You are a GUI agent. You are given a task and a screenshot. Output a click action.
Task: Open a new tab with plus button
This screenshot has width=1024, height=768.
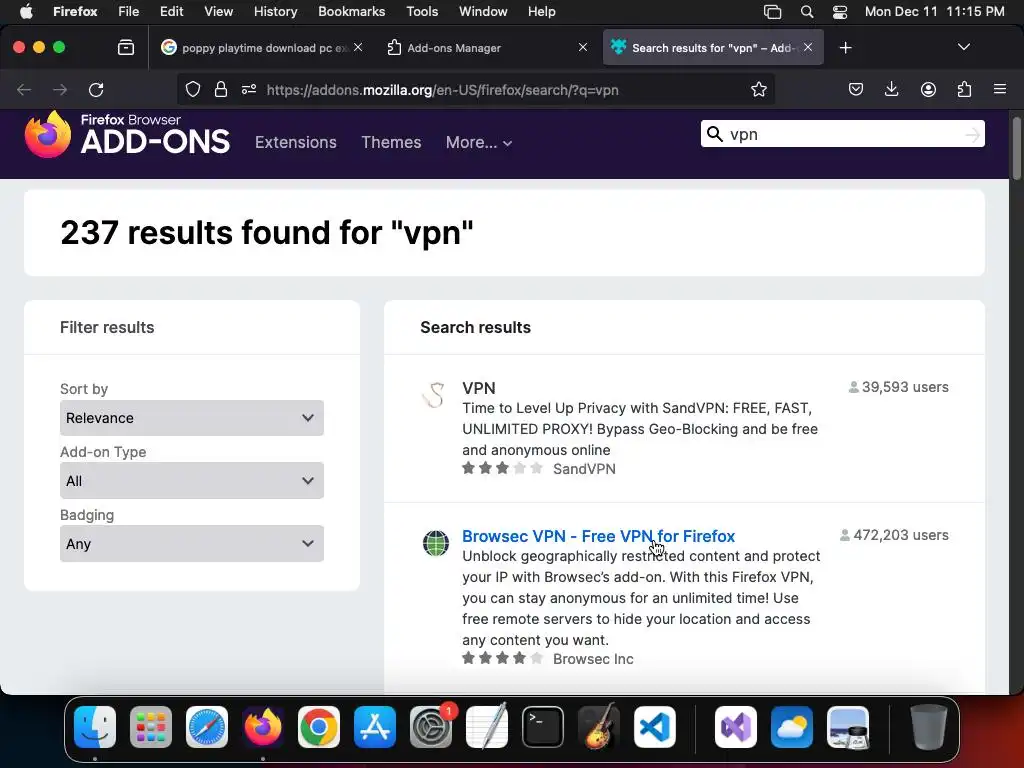click(x=845, y=48)
